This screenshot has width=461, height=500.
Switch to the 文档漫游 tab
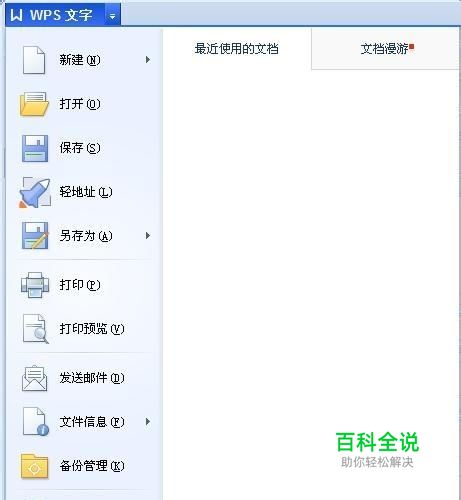pyautogui.click(x=387, y=49)
